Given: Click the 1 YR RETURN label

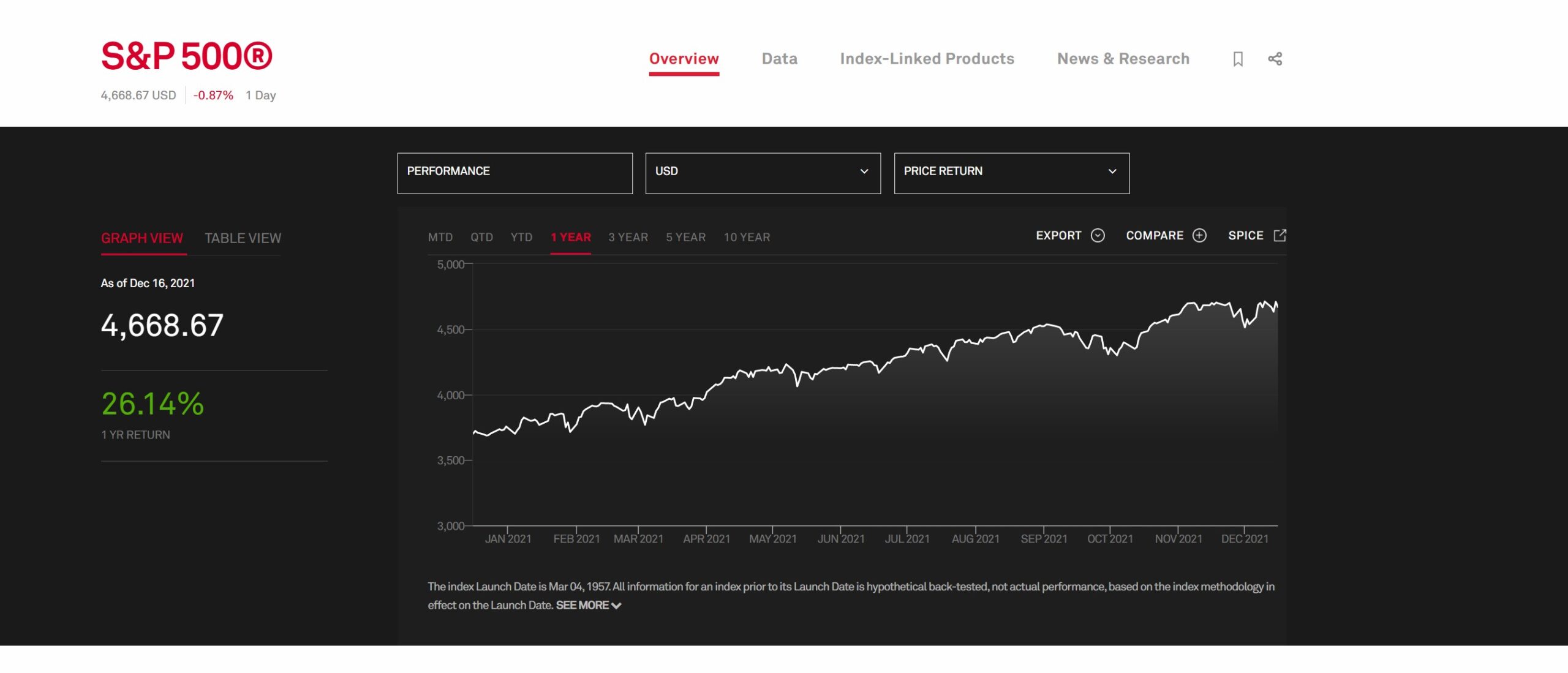Looking at the screenshot, I should (135, 435).
